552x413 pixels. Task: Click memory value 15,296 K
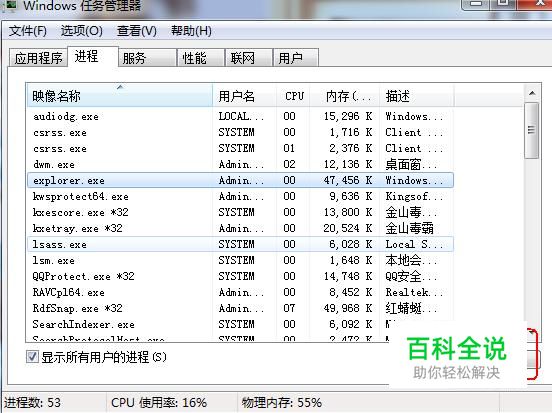(x=348, y=116)
